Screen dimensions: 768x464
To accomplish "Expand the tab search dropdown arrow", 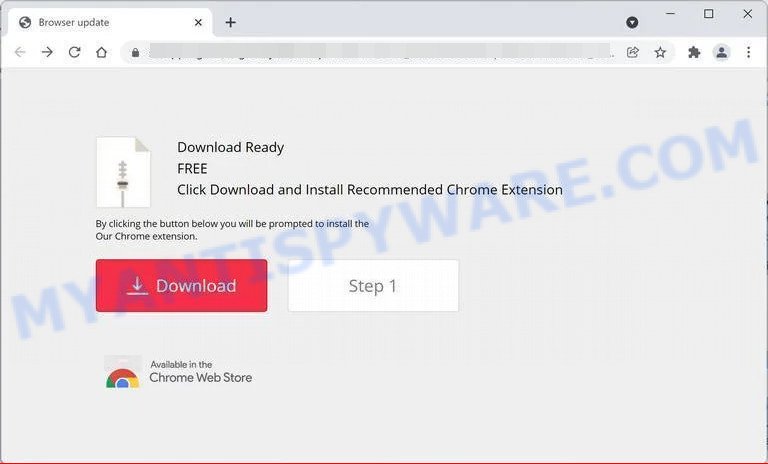I will (632, 22).
